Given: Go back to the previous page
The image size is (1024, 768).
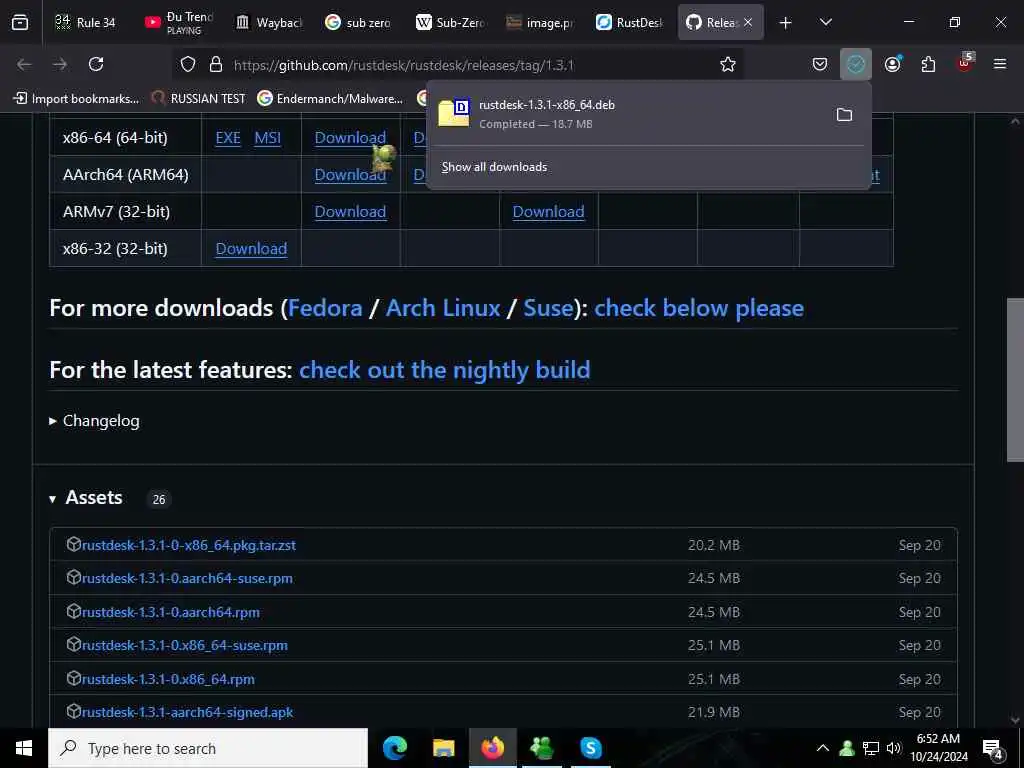Looking at the screenshot, I should [24, 64].
